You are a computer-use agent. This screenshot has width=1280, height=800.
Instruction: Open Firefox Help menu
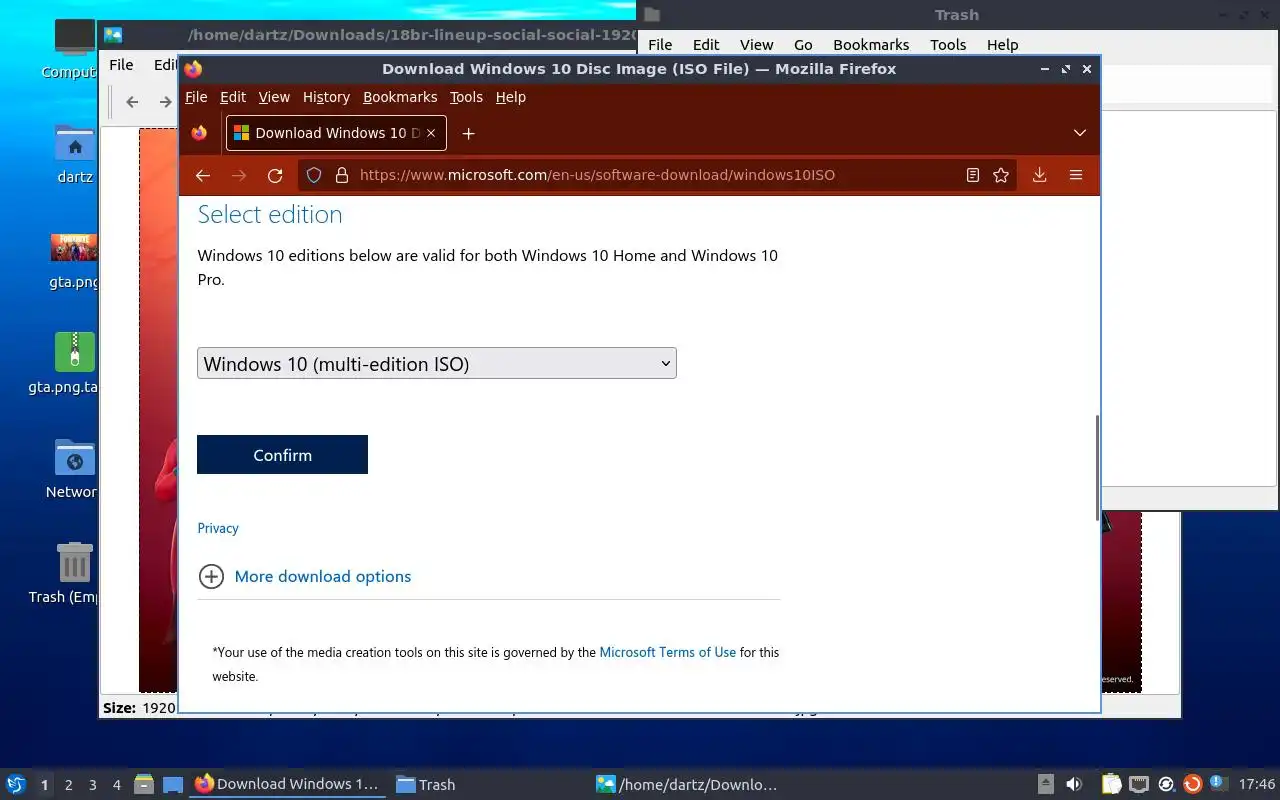click(510, 97)
